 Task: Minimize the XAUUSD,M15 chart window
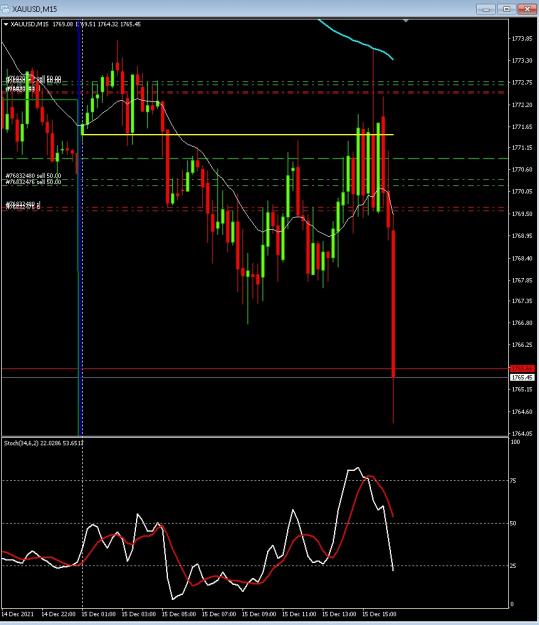tap(486, 9)
